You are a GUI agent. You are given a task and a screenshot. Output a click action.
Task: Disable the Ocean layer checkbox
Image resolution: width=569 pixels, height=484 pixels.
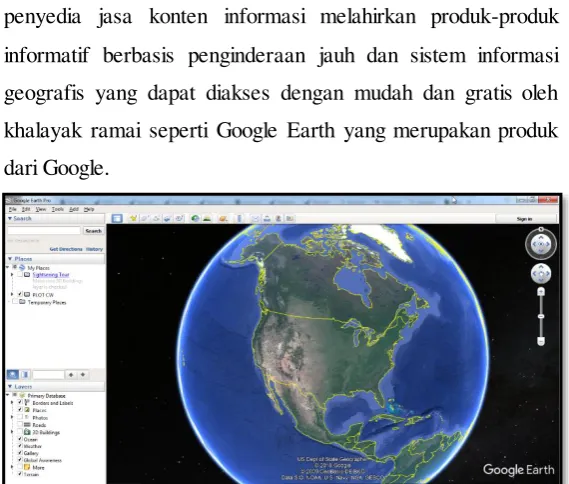click(x=20, y=439)
